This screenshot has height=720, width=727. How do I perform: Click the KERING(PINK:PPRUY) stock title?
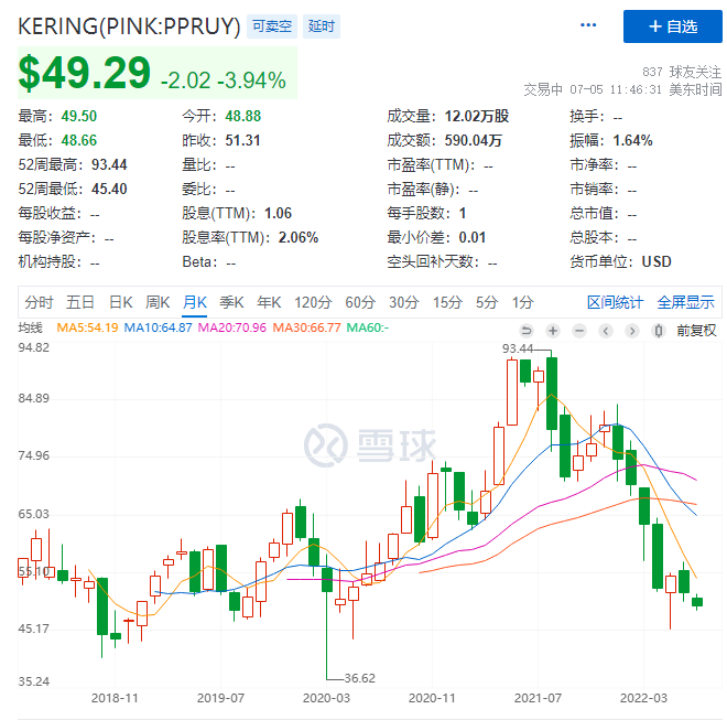click(x=129, y=26)
